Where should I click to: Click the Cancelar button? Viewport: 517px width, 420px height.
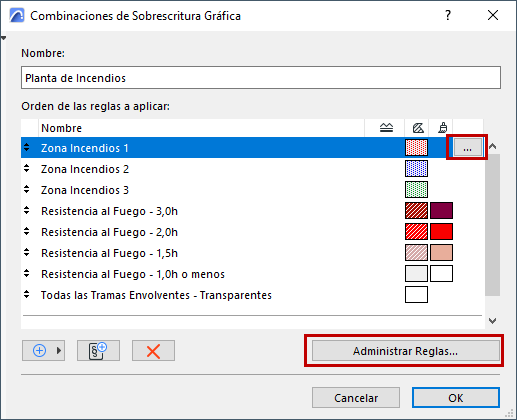tap(356, 398)
